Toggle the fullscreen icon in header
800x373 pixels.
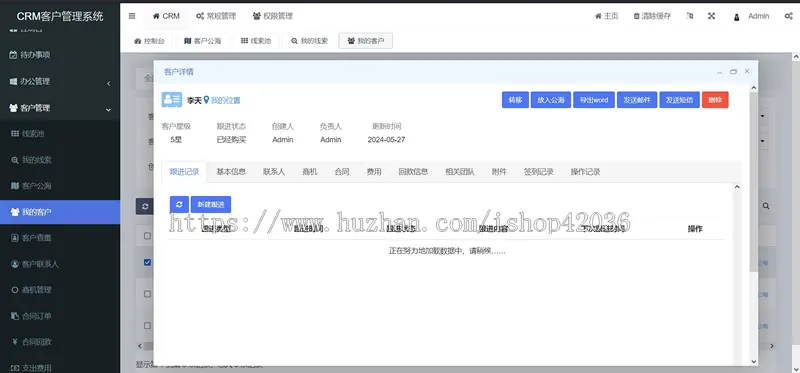click(711, 16)
